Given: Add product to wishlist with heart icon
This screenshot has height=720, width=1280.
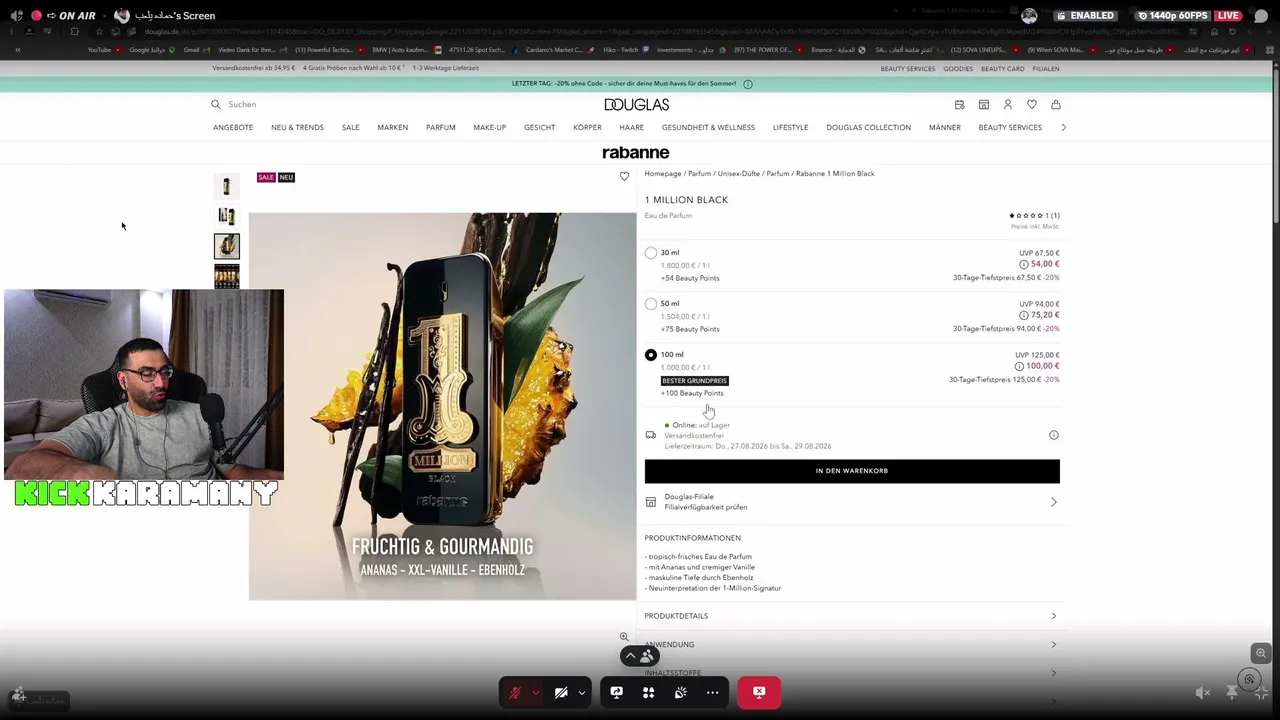Looking at the screenshot, I should 624,177.
